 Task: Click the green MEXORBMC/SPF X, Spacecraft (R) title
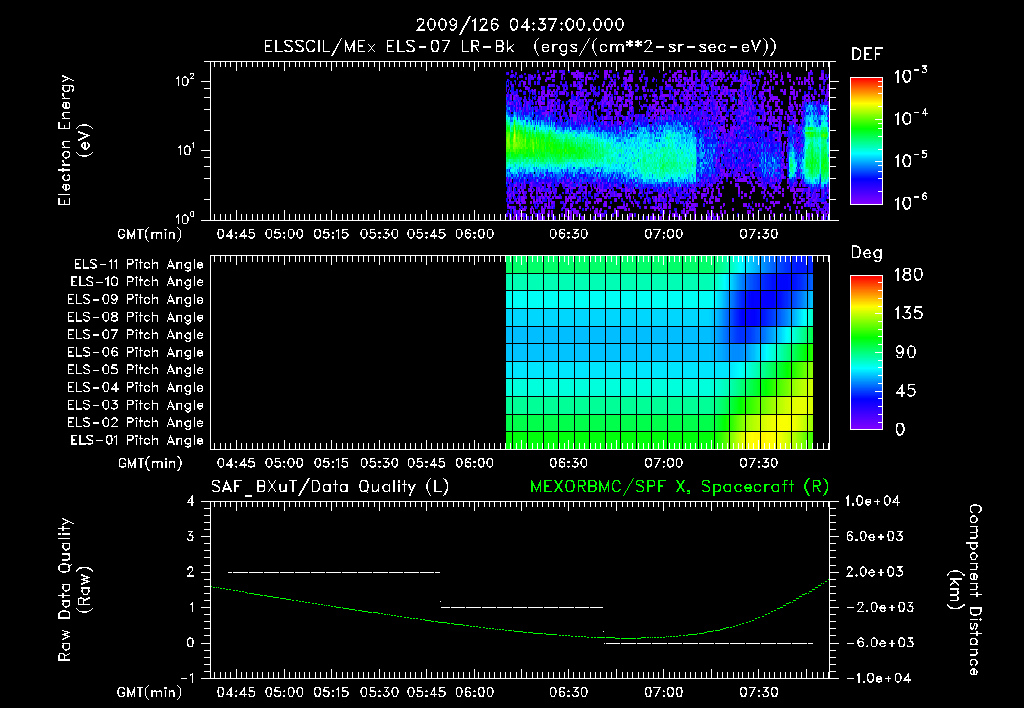point(679,487)
